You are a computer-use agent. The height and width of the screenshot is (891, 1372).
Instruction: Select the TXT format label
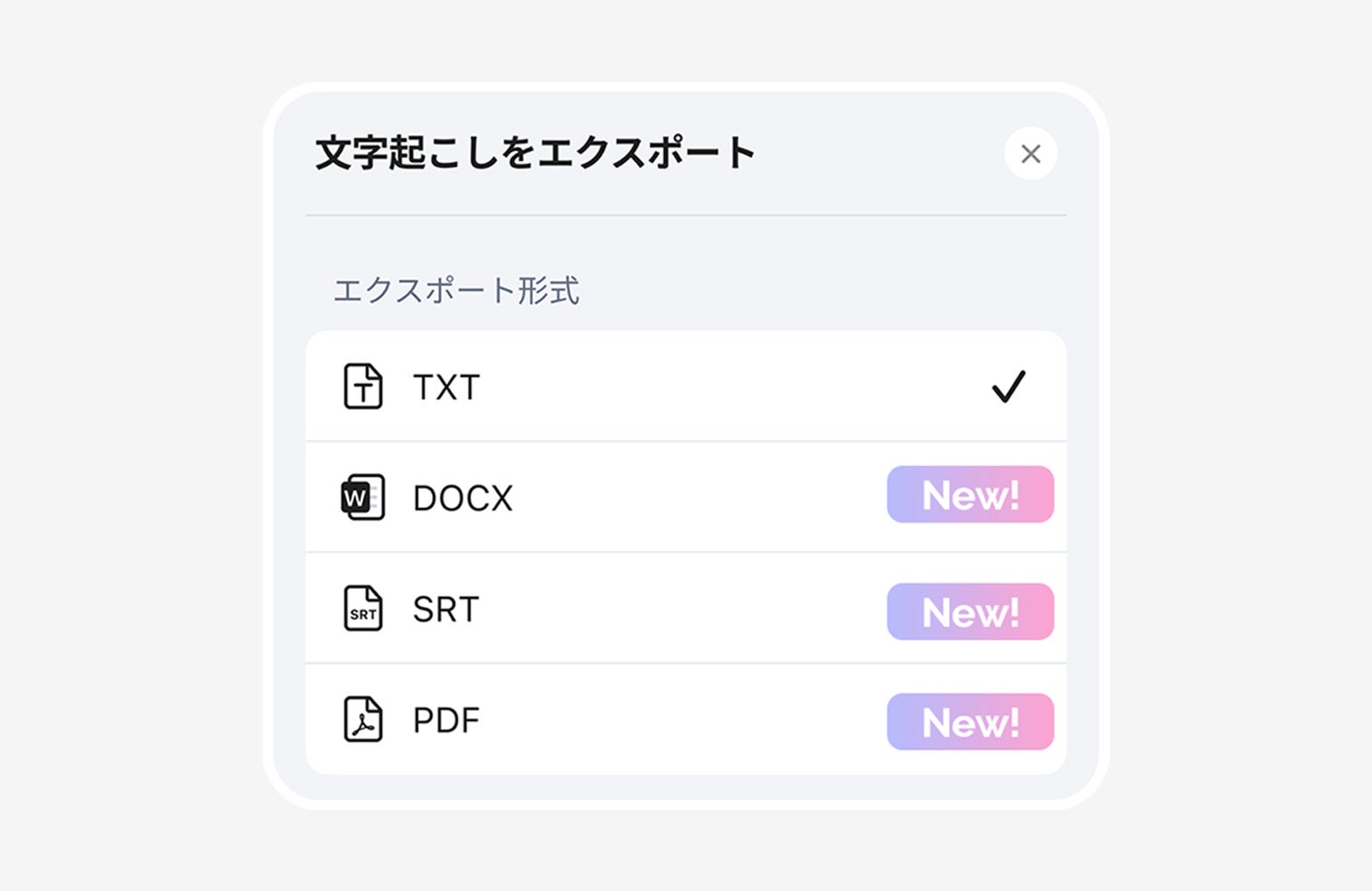point(446,388)
